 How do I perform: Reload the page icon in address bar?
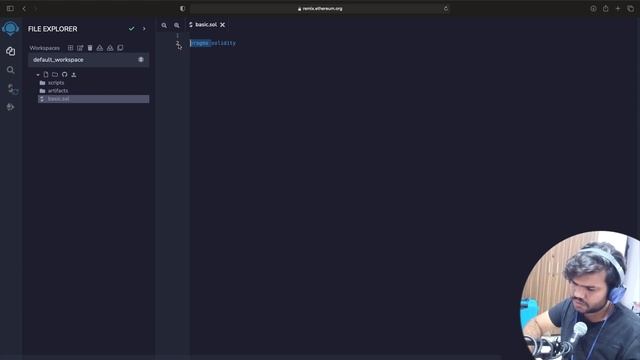pyautogui.click(x=446, y=9)
